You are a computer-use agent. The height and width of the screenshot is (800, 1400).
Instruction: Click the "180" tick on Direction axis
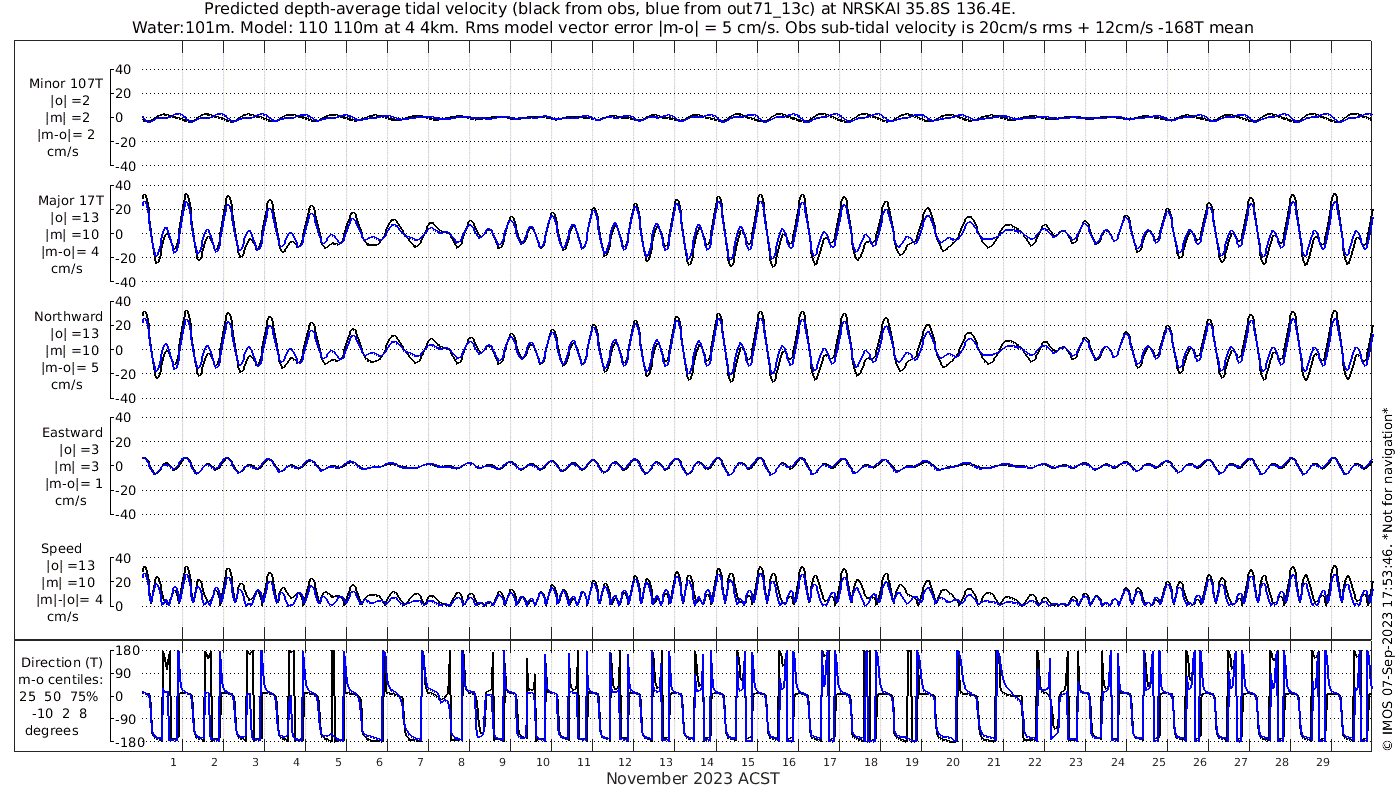[126, 651]
